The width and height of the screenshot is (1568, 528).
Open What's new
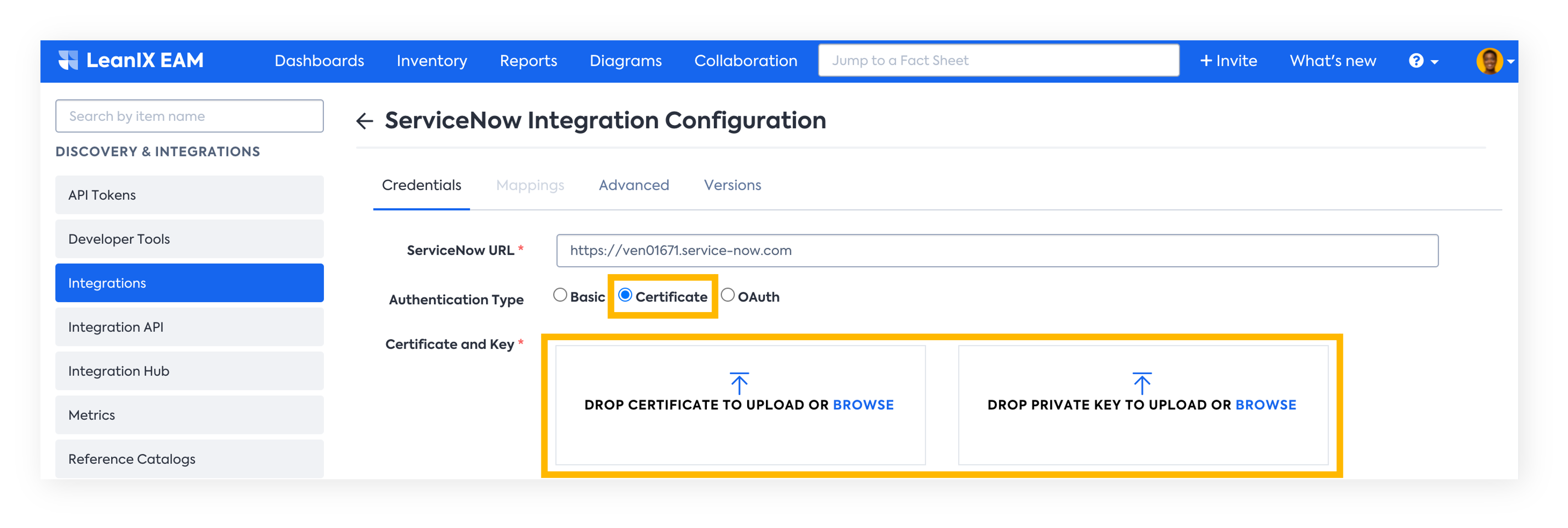coord(1332,61)
